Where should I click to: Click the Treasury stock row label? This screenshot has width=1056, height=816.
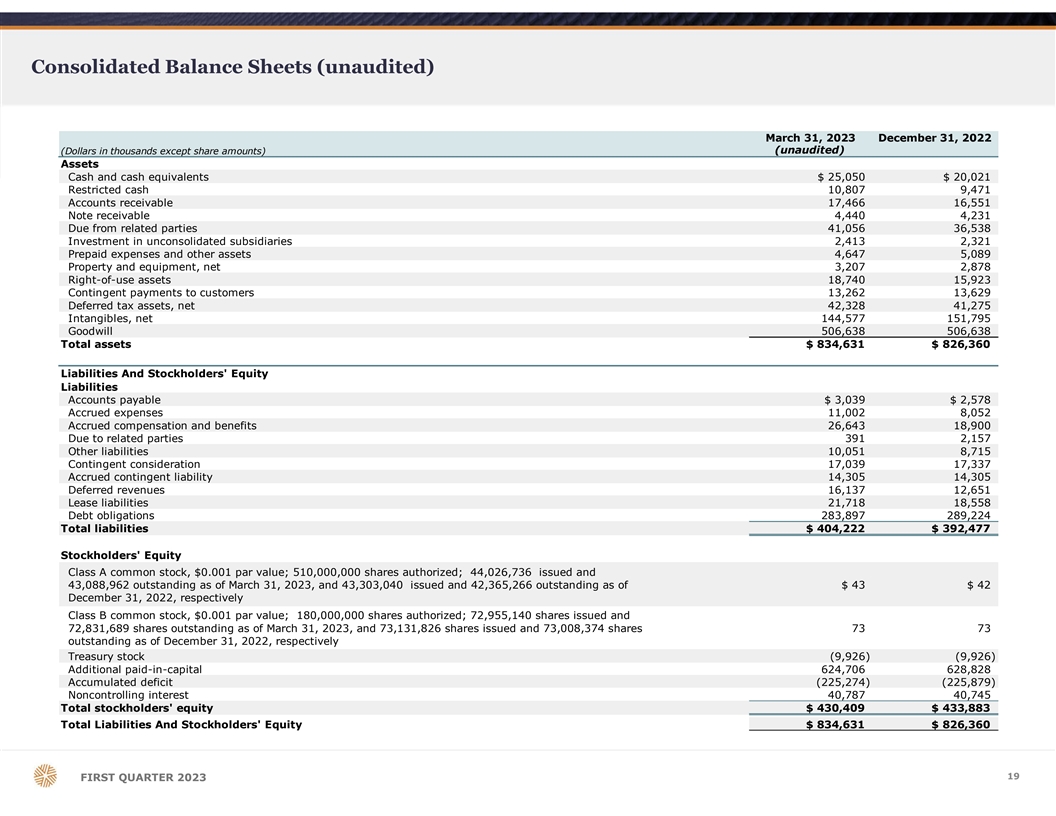[x=106, y=656]
